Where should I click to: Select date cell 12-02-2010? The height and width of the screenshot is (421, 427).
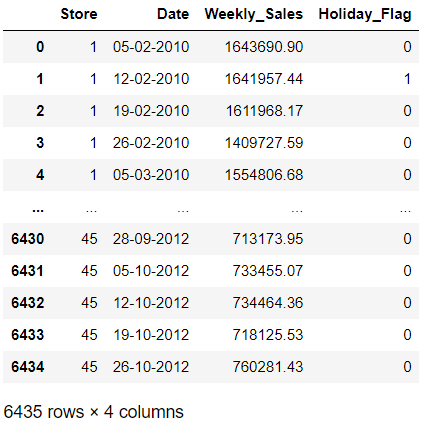pyautogui.click(x=151, y=79)
